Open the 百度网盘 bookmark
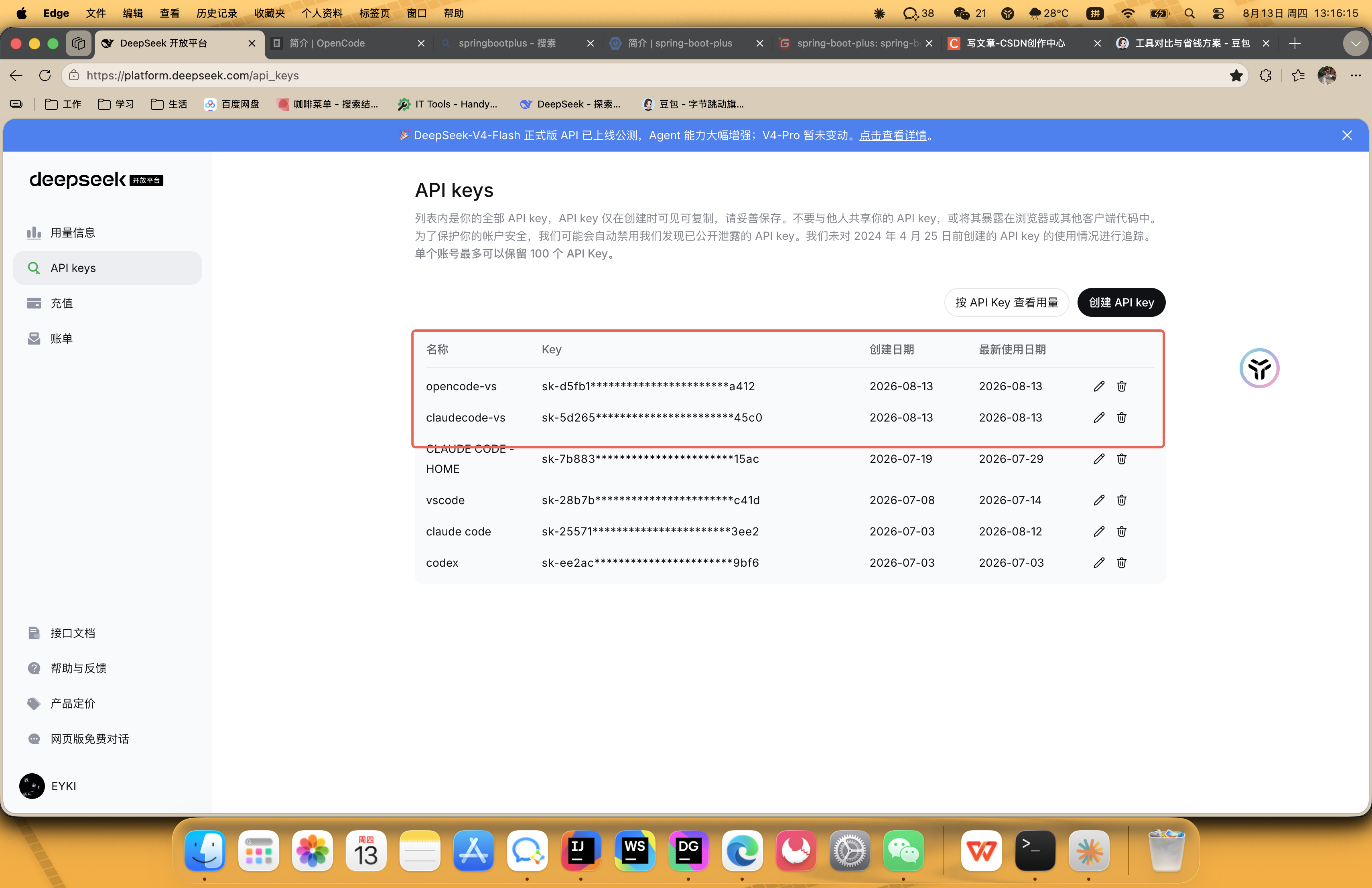The image size is (1372, 888). [232, 104]
